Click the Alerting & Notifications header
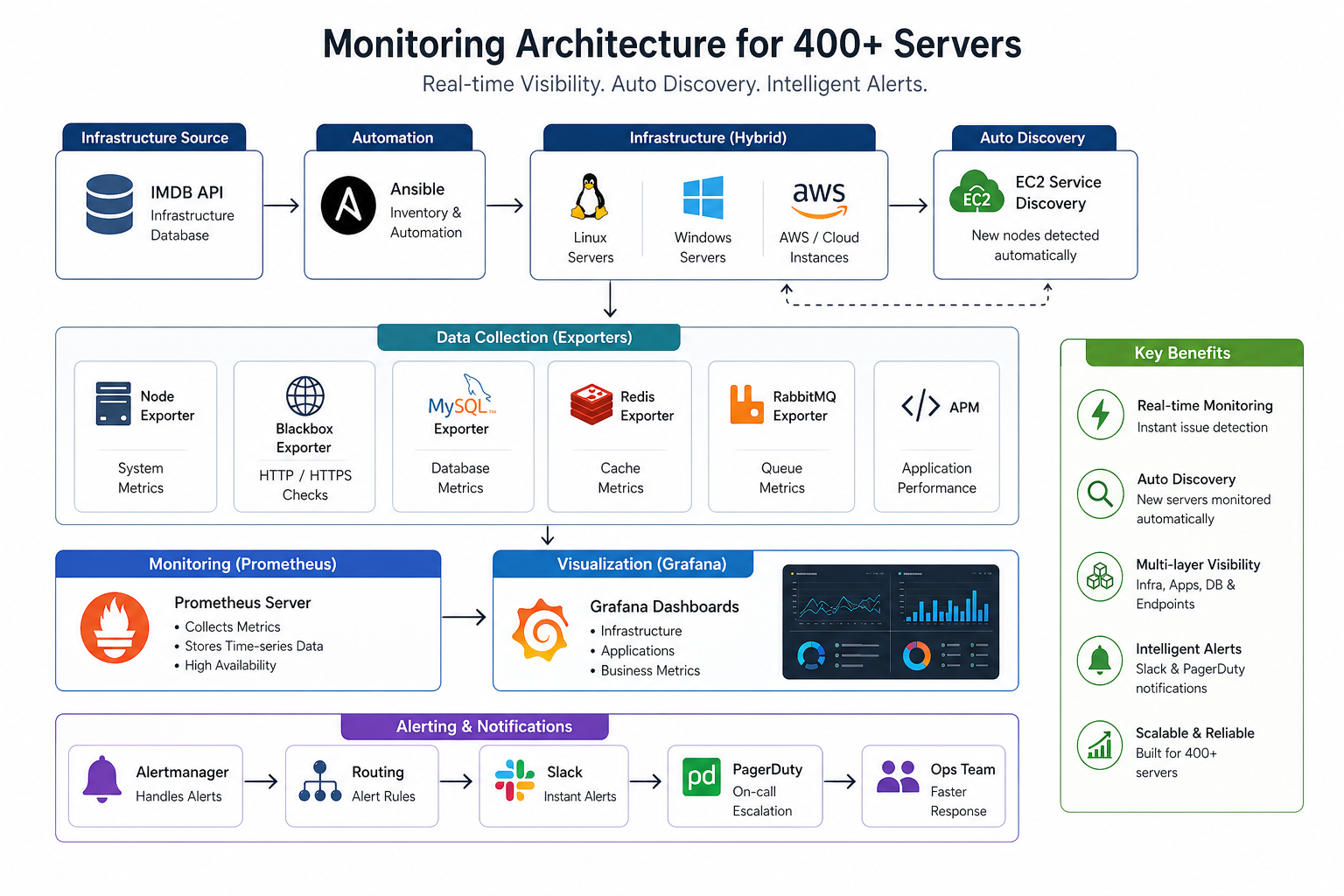 click(x=474, y=726)
